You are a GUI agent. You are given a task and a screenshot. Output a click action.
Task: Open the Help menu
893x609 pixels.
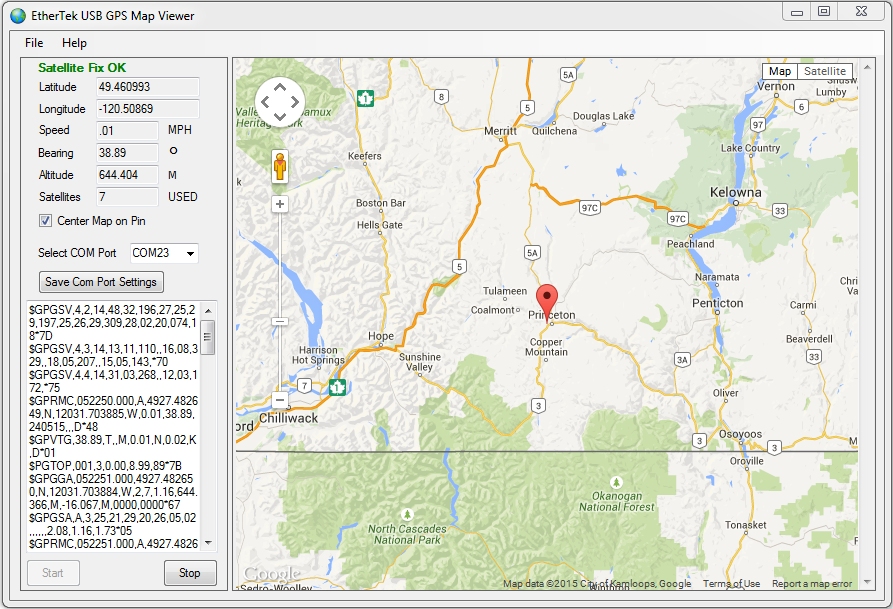click(74, 43)
